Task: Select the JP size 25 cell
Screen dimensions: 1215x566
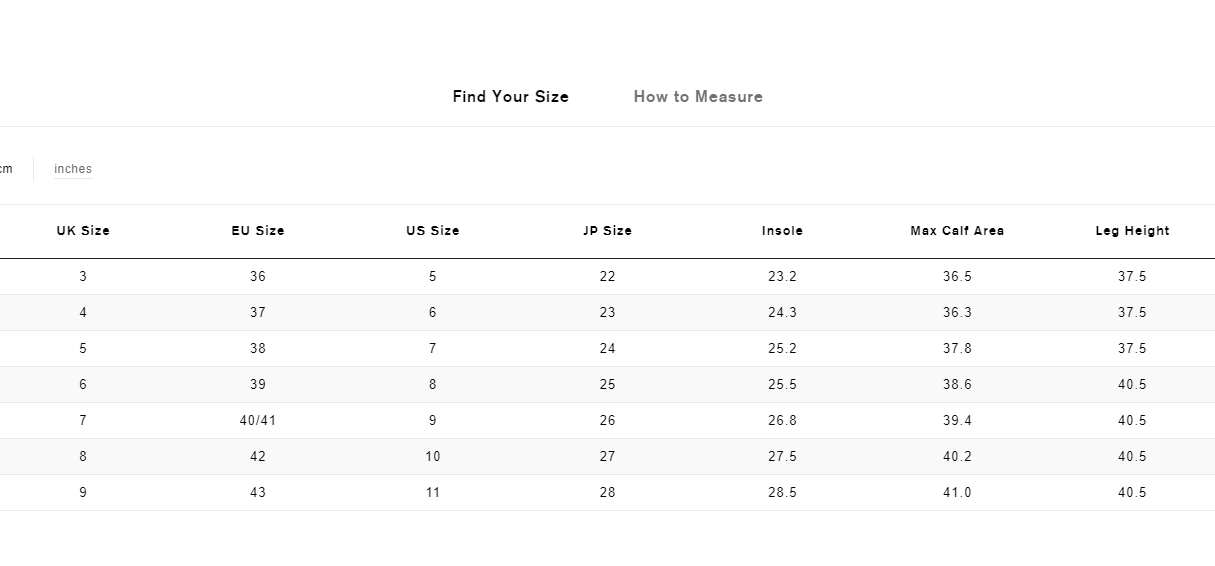Action: [608, 385]
